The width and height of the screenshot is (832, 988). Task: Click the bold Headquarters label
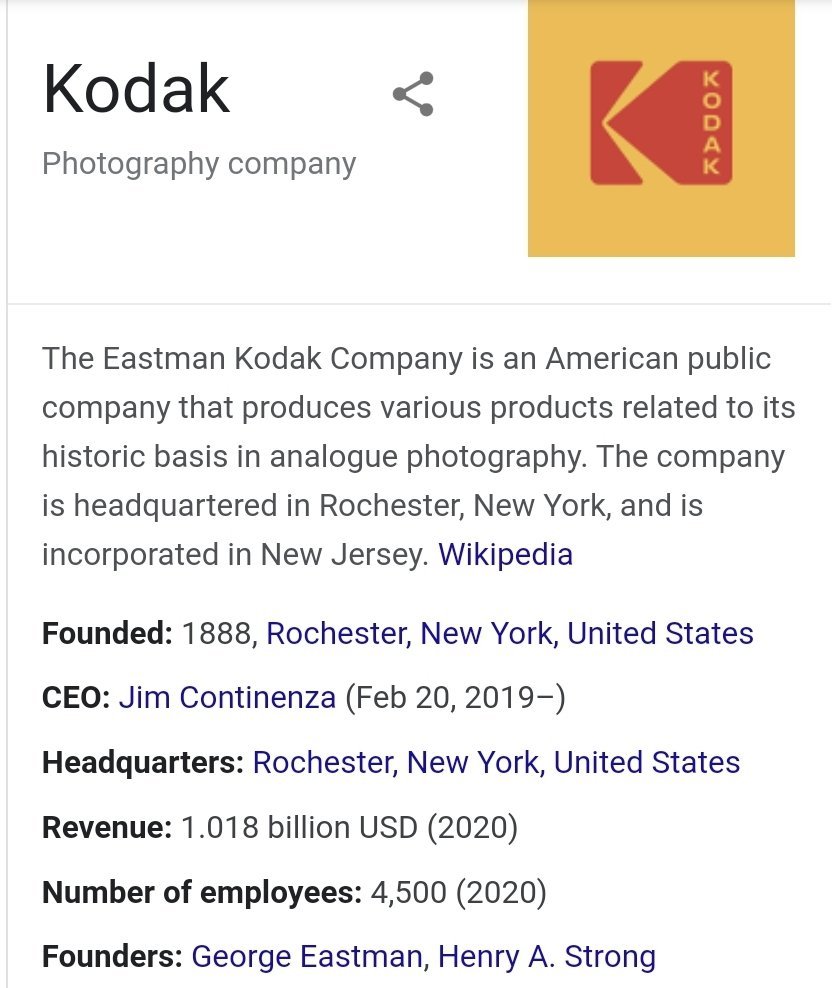(143, 762)
